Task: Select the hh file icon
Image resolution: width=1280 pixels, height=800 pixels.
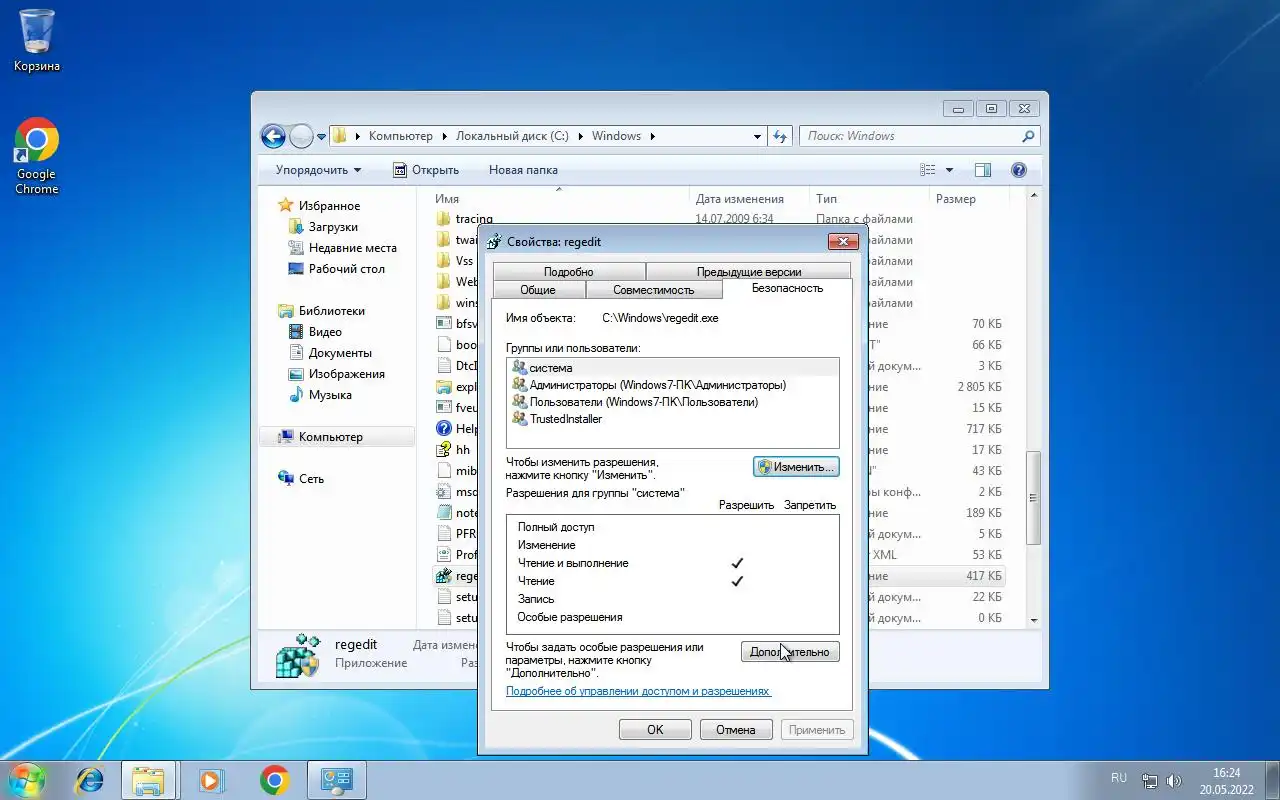Action: (x=445, y=450)
